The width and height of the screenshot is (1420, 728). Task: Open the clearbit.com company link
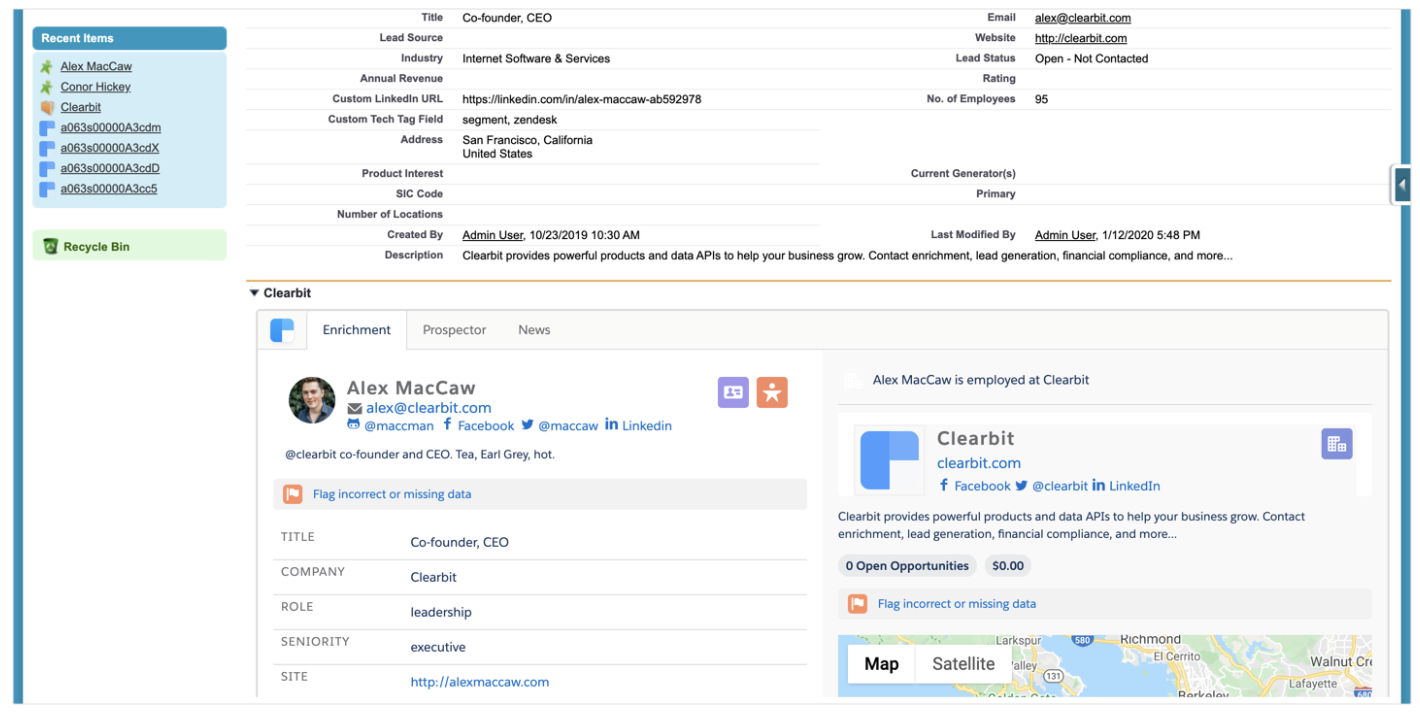pos(979,463)
